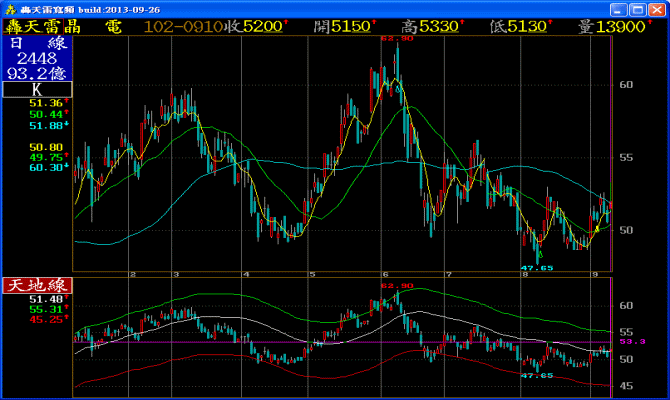Click the 93.2億 capital value
670x400 pixels.
pos(37,74)
